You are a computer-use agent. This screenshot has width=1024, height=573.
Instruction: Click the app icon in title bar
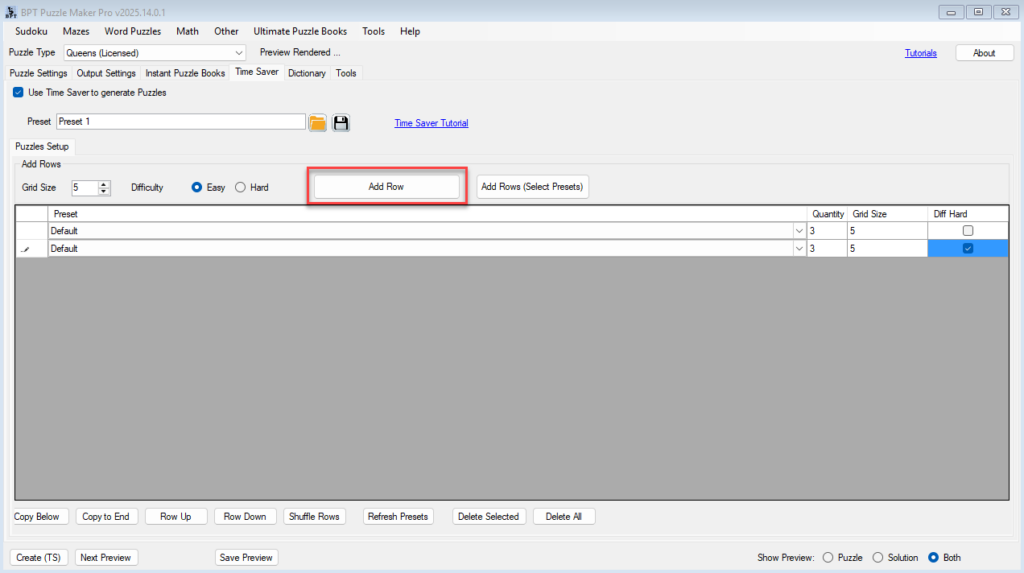pos(11,11)
